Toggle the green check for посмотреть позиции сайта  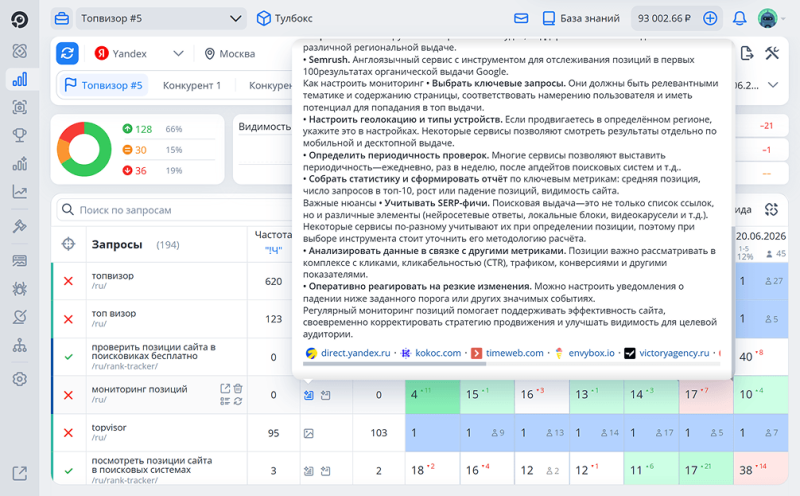point(68,471)
